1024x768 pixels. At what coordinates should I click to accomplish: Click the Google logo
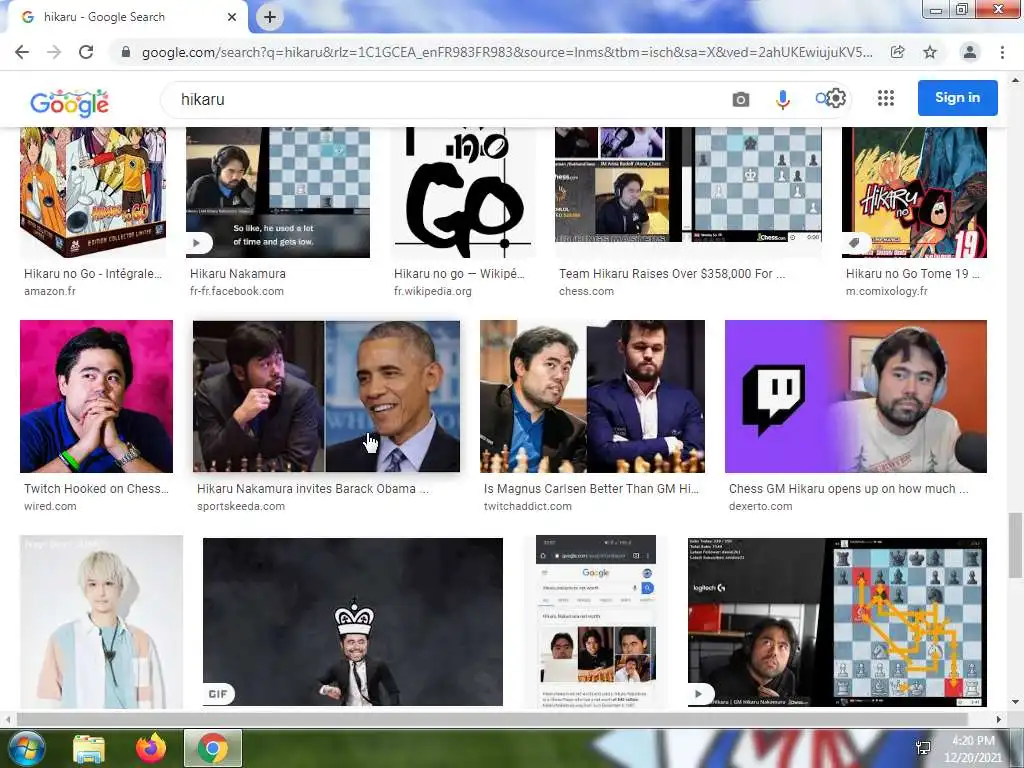[69, 103]
